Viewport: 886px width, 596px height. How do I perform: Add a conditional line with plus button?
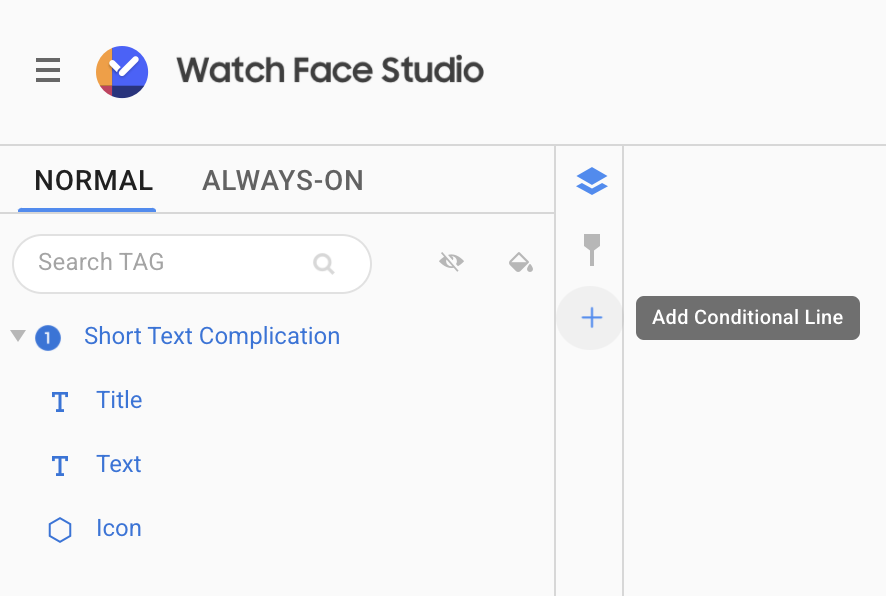(x=592, y=317)
